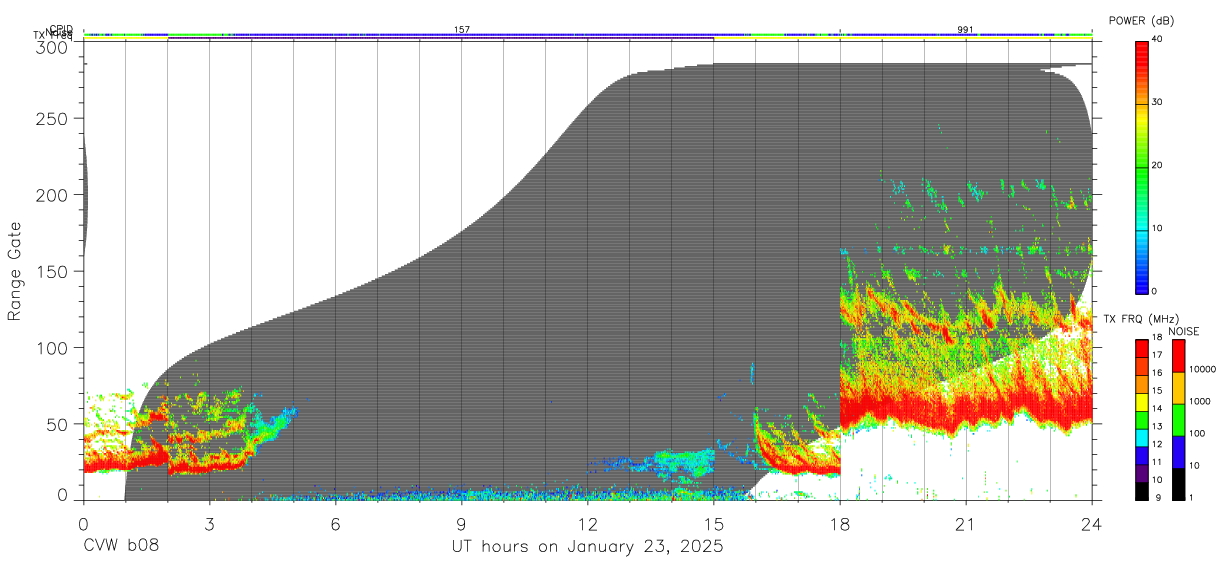Click the x-axis tick label 18
The image size is (1228, 567).
pos(839,524)
